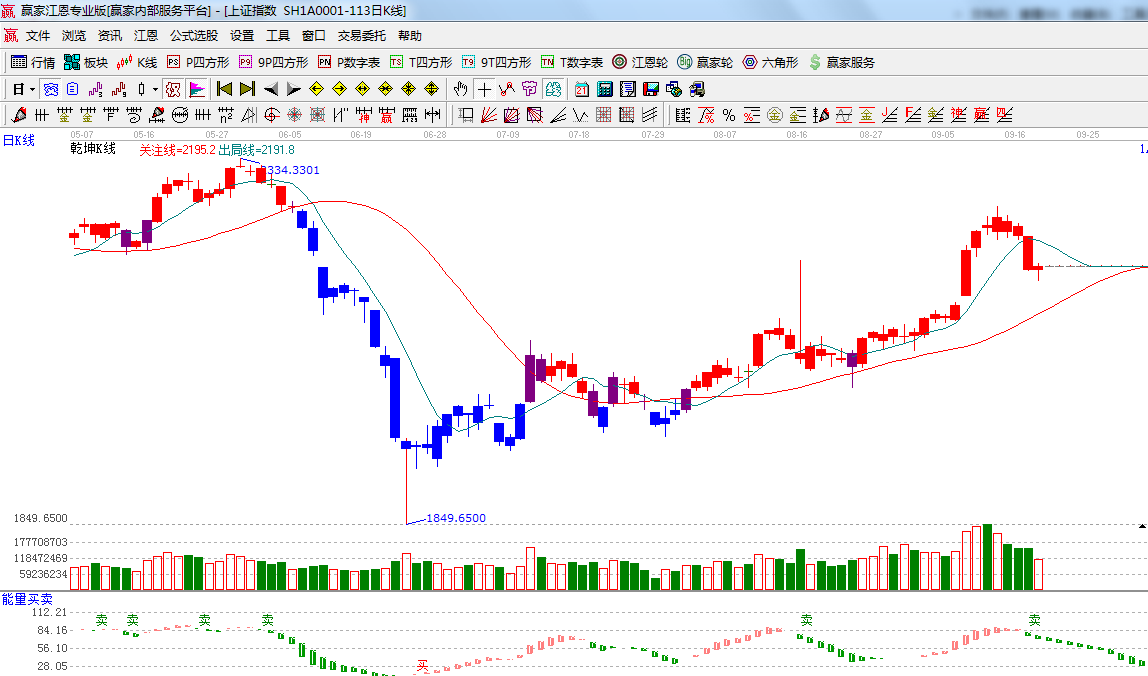Click the calendar date icon

tap(581, 89)
